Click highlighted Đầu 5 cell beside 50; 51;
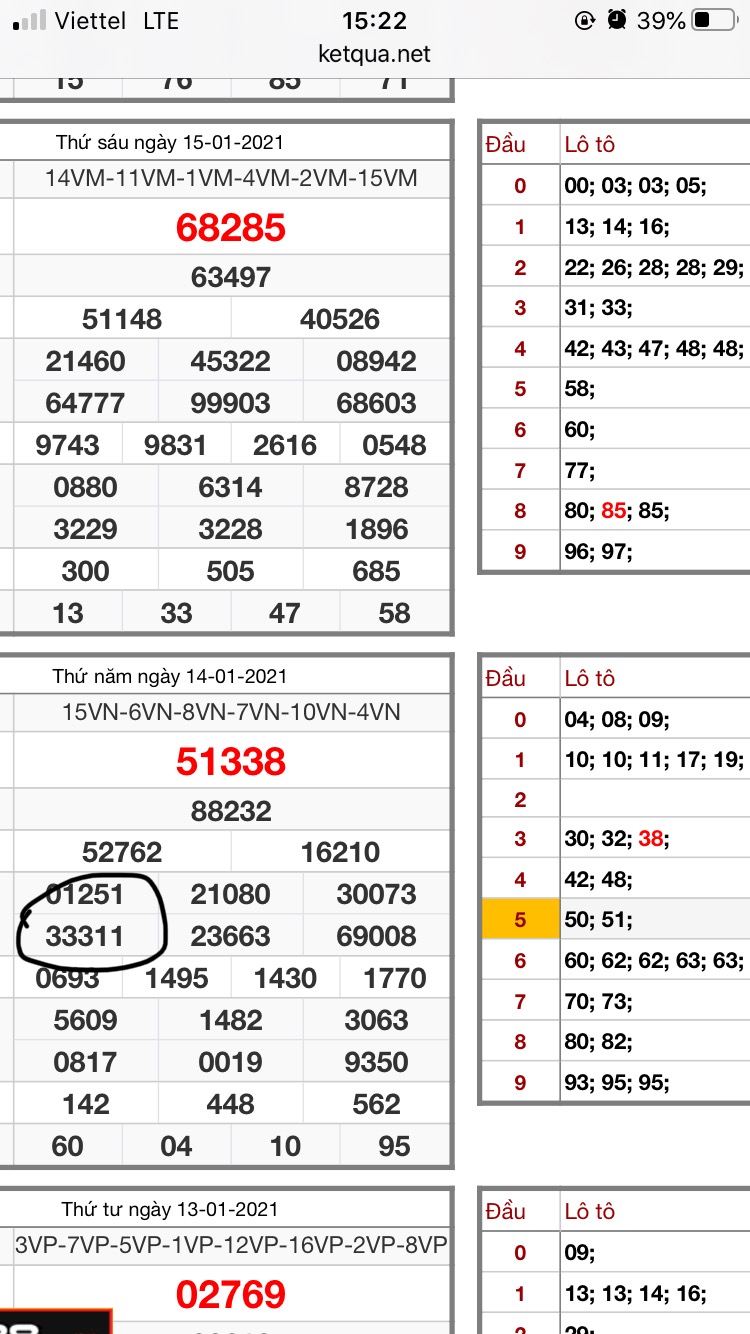Screen dimensions: 750x1334 point(519,920)
